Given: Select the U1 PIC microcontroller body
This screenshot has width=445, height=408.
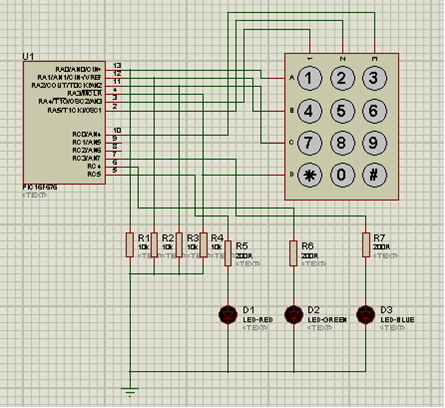Looking at the screenshot, I should click(64, 123).
